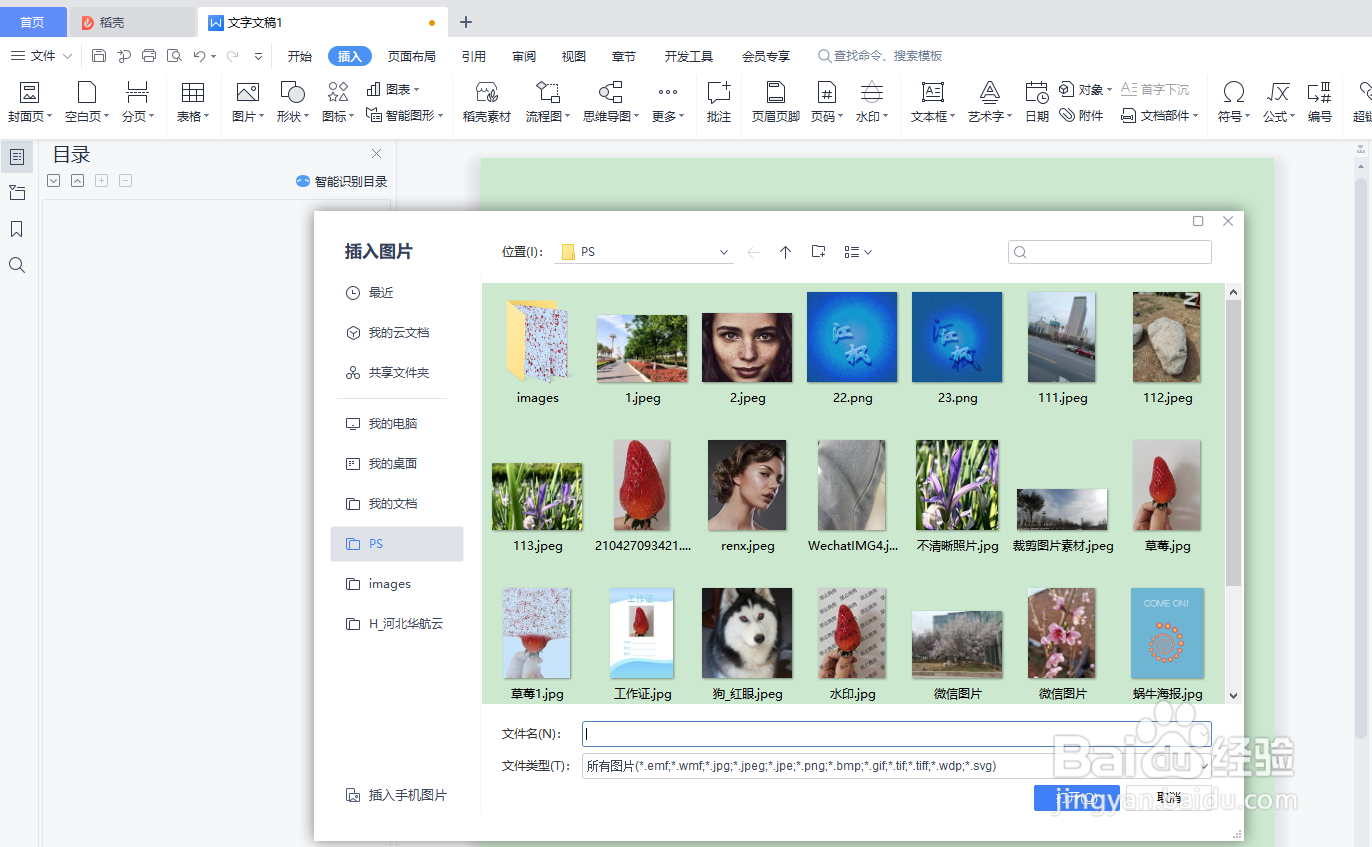1372x847 pixels.
Task: Add a 水印 watermark
Action: click(x=871, y=103)
